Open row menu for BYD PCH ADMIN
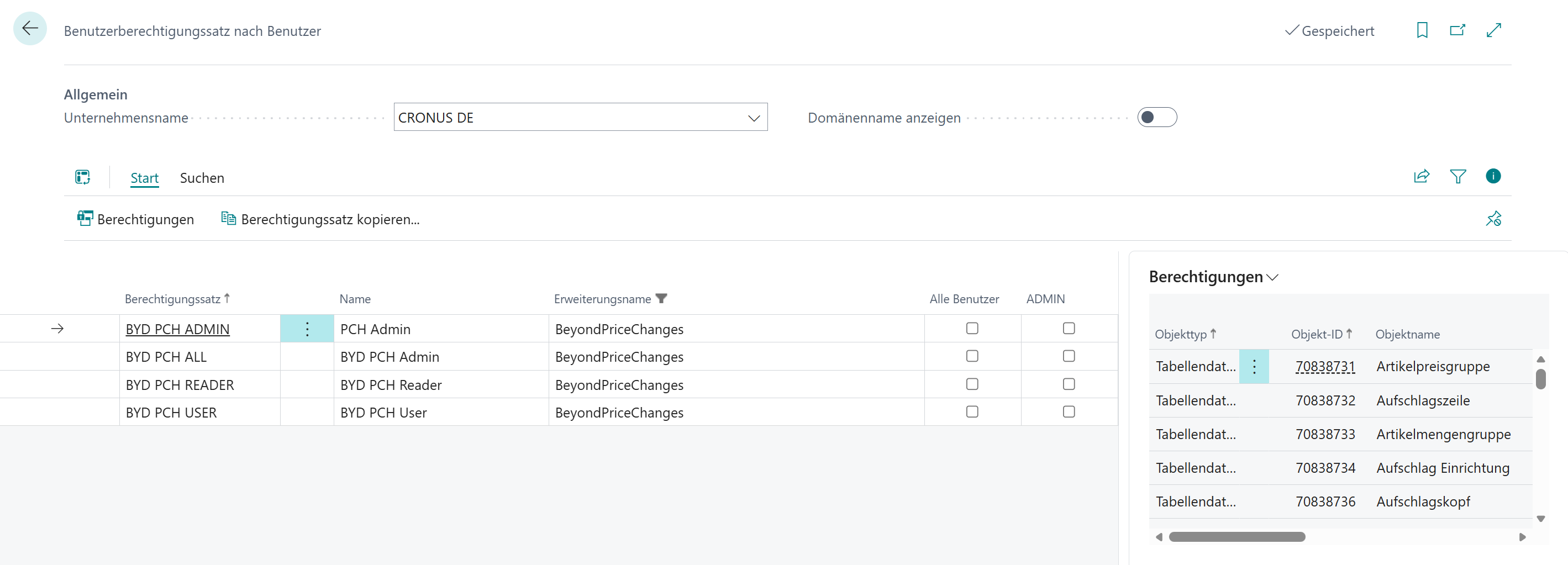Image resolution: width=1568 pixels, height=565 pixels. pos(307,329)
